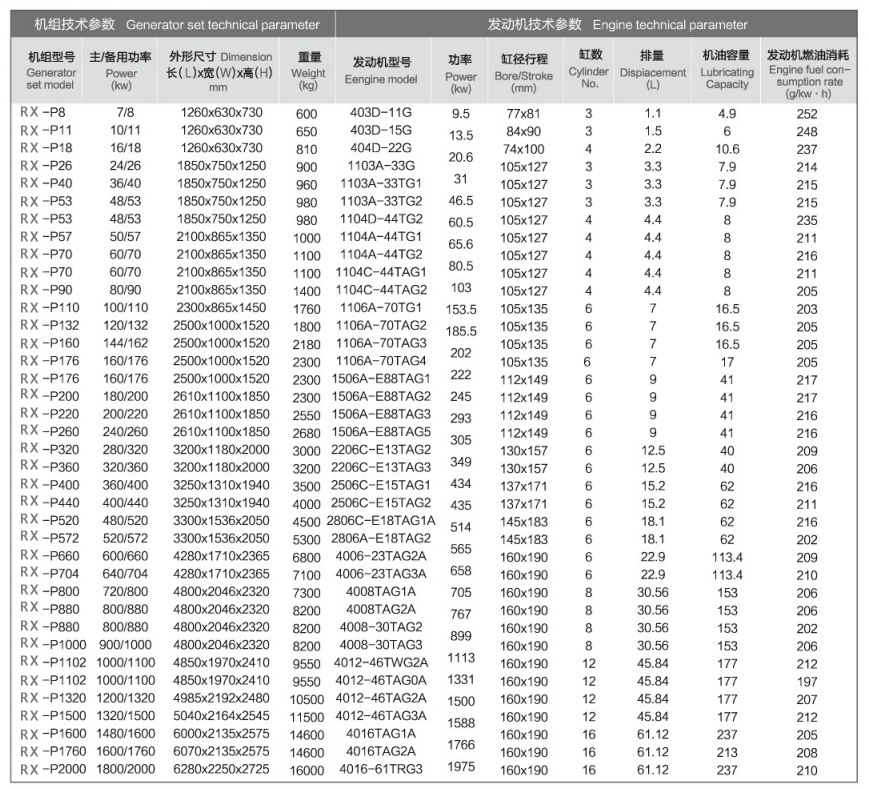Click the Generator set technical parameter heading

(177, 24)
